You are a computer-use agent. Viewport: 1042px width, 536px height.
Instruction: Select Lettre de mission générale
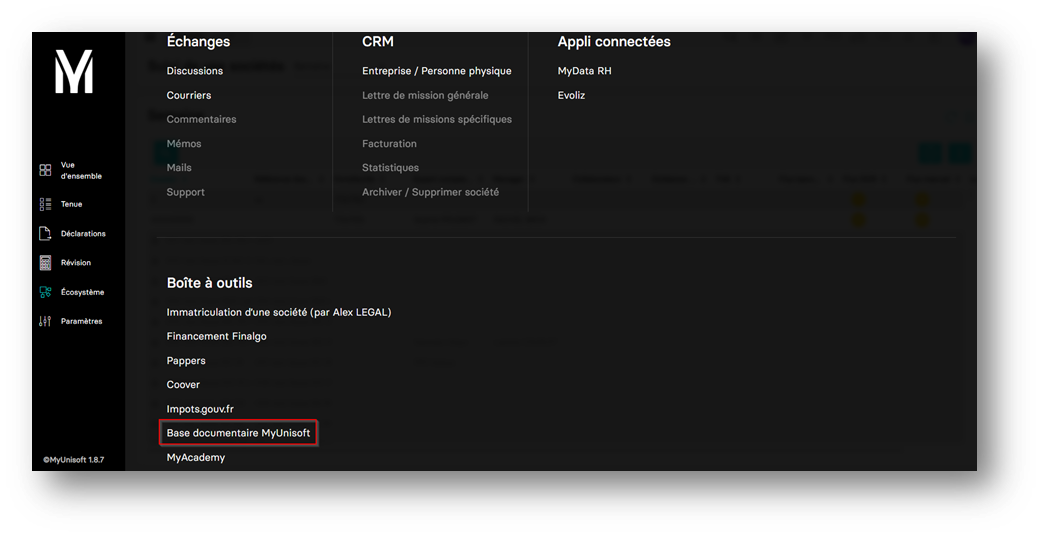(x=425, y=95)
